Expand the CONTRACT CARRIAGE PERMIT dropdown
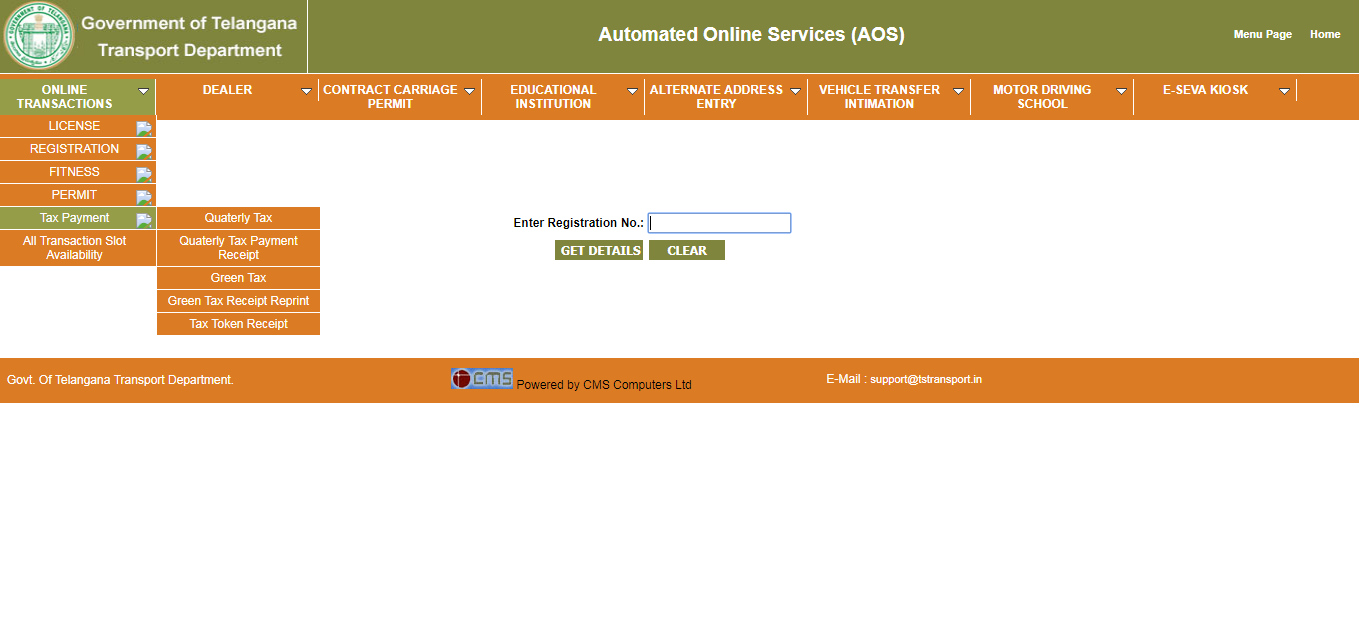 (x=469, y=91)
